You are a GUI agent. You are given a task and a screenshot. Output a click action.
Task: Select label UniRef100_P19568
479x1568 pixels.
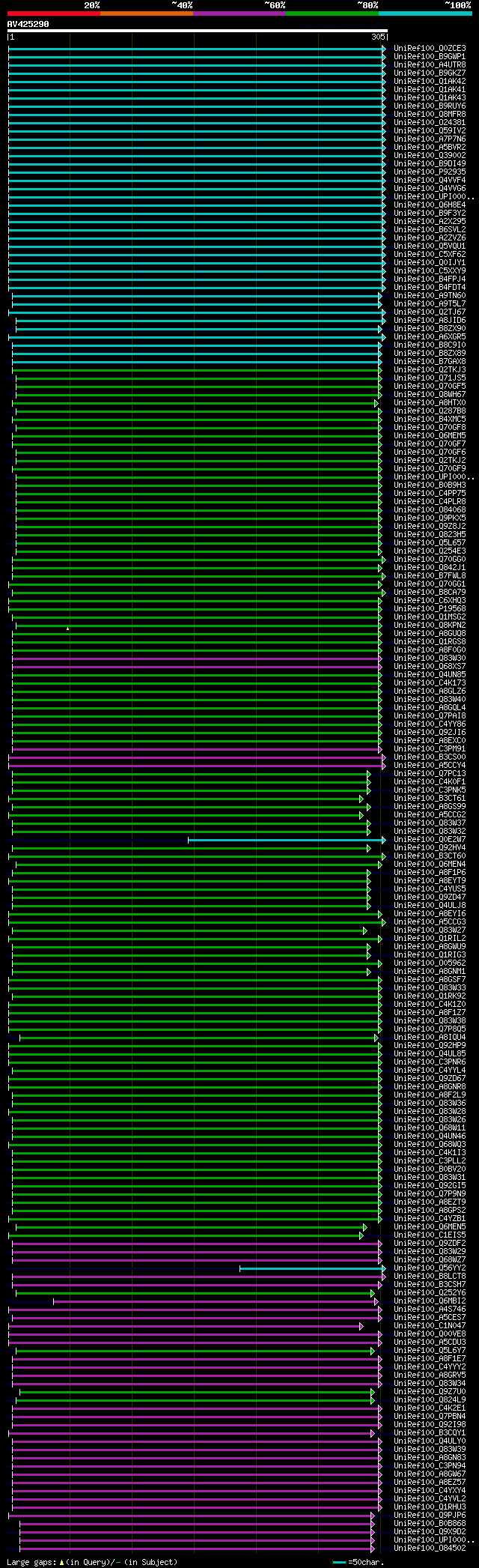click(430, 609)
